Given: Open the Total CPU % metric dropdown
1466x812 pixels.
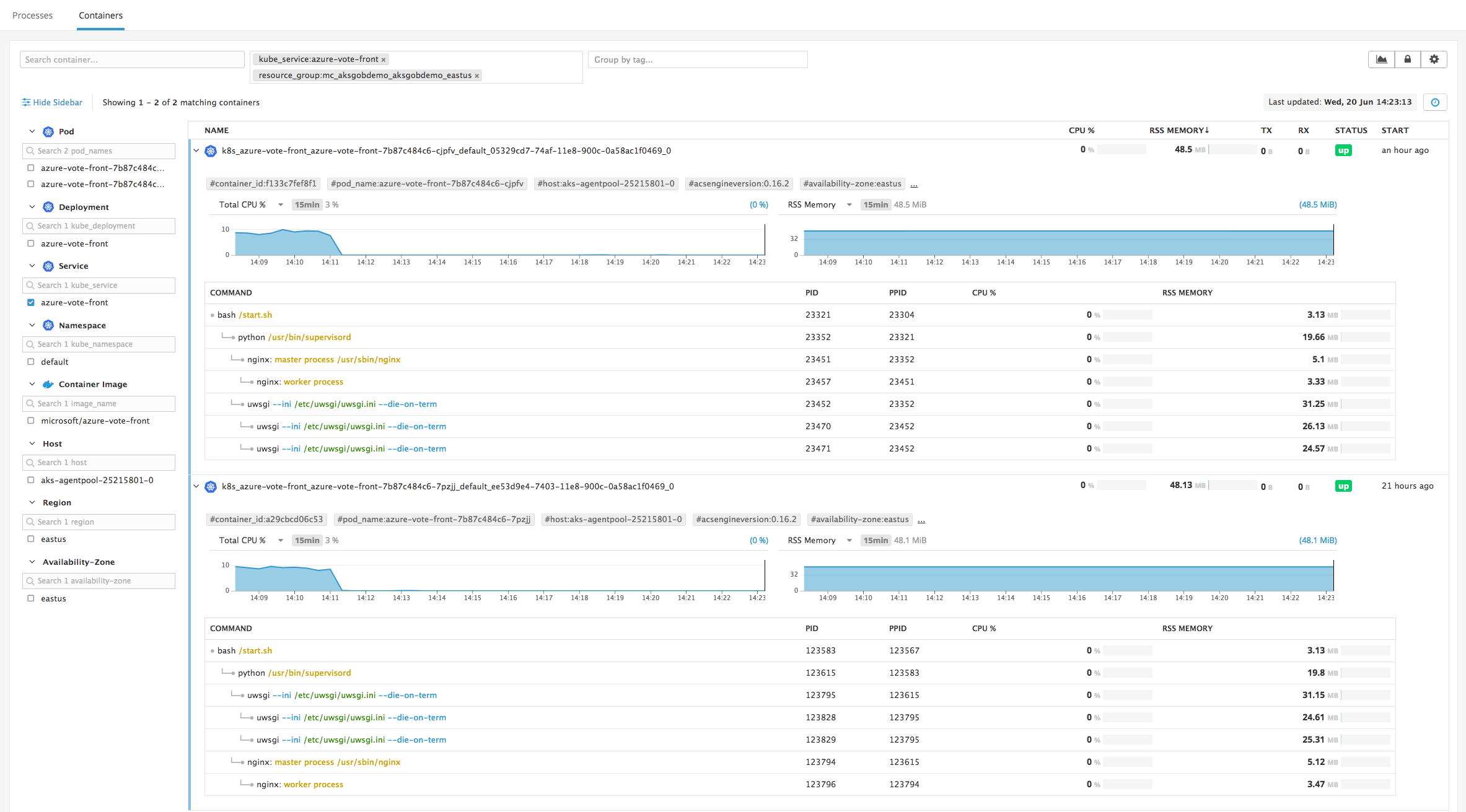Looking at the screenshot, I should pos(281,204).
